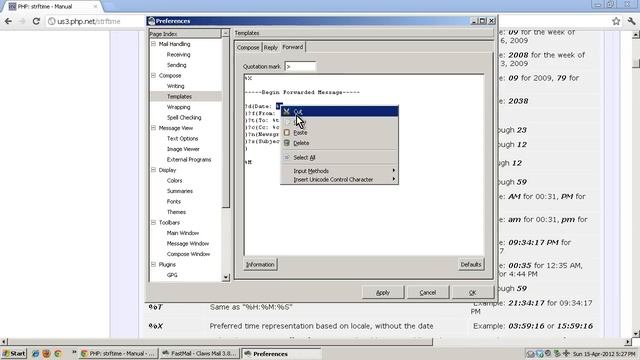Choose Select All from context menu
The height and width of the screenshot is (360, 640).
tap(339, 158)
